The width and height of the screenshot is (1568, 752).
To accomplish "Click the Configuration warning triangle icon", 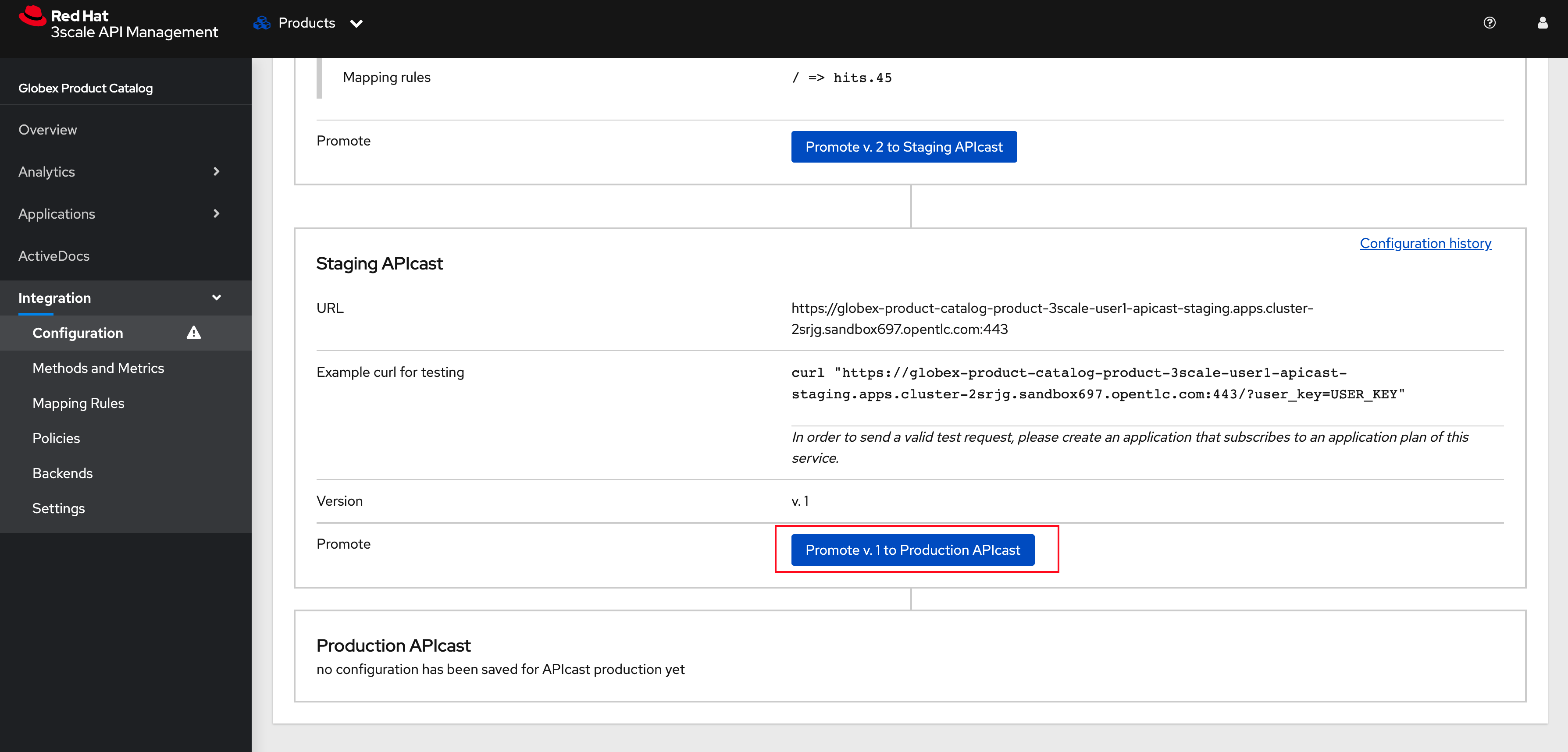I will tap(193, 333).
